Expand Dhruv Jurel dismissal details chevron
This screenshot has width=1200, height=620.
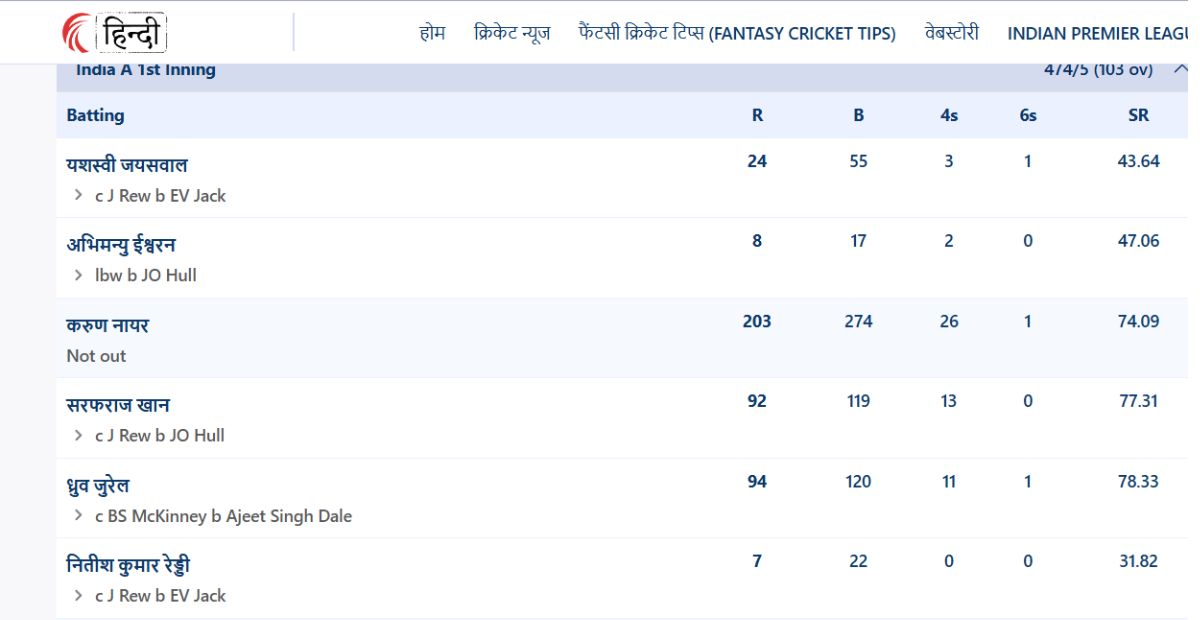pyautogui.click(x=79, y=516)
